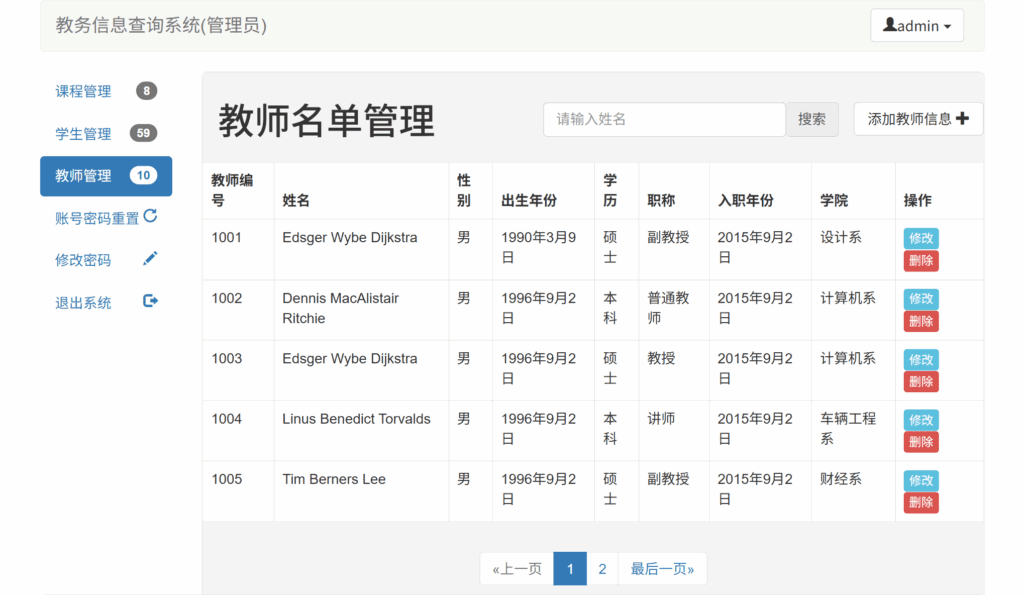Viewport: 1024px width, 595px height.
Task: Click the user icon beside admin
Action: click(889, 25)
